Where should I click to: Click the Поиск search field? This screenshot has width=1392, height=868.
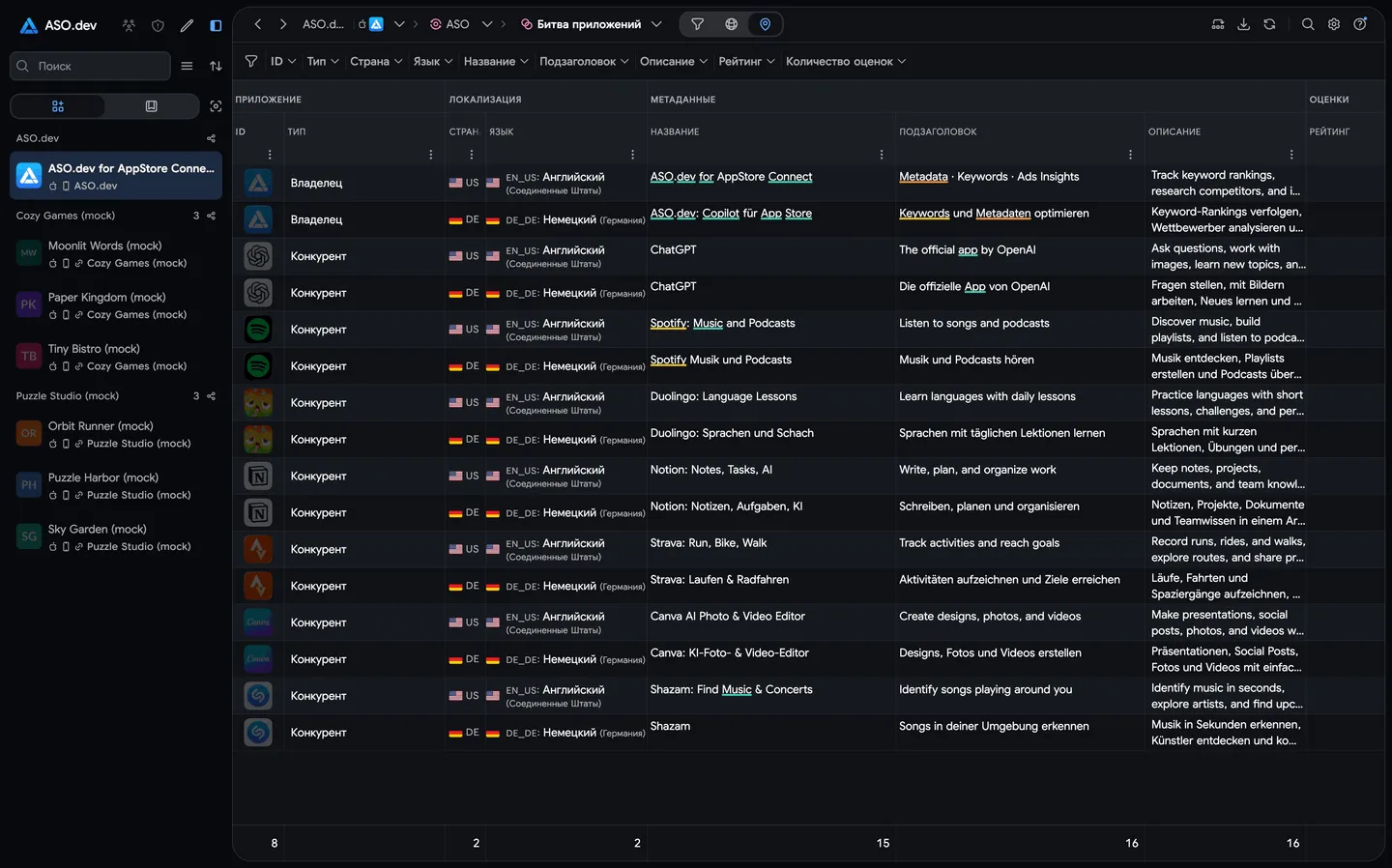[x=90, y=66]
